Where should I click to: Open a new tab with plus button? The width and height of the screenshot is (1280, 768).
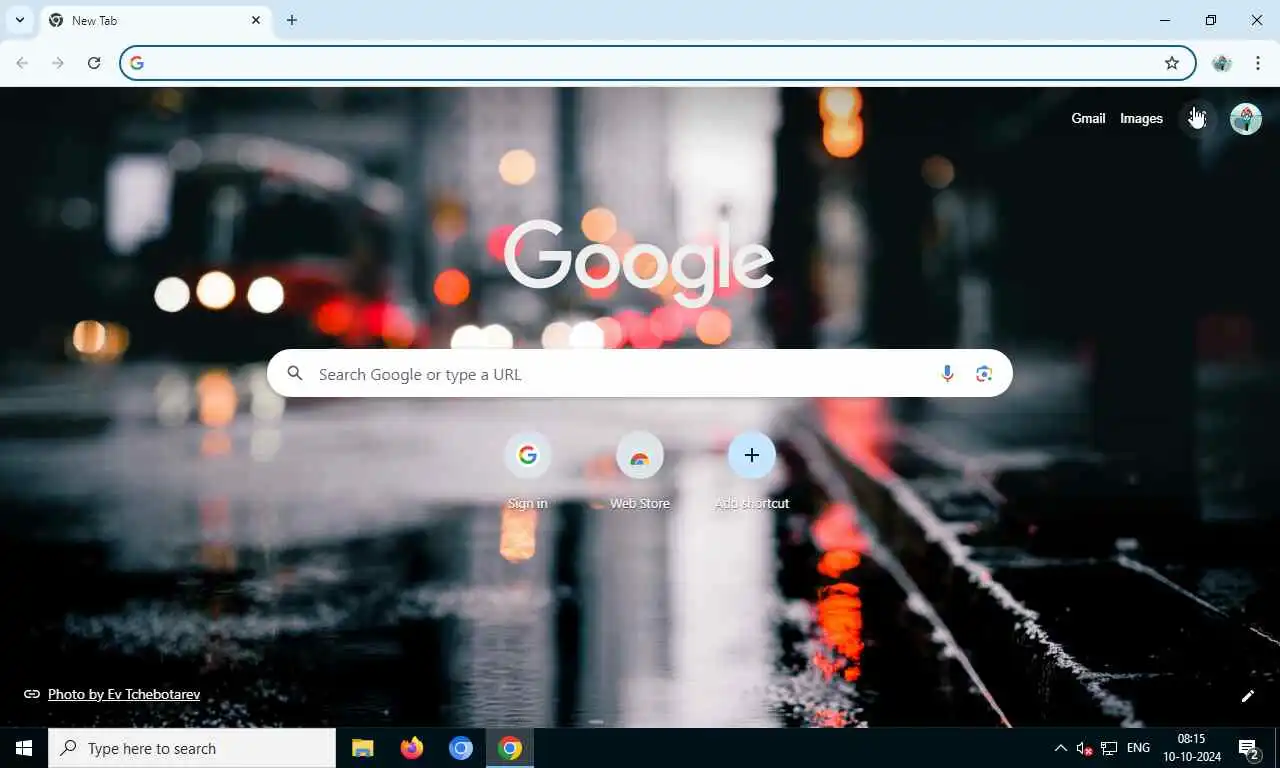pos(292,20)
